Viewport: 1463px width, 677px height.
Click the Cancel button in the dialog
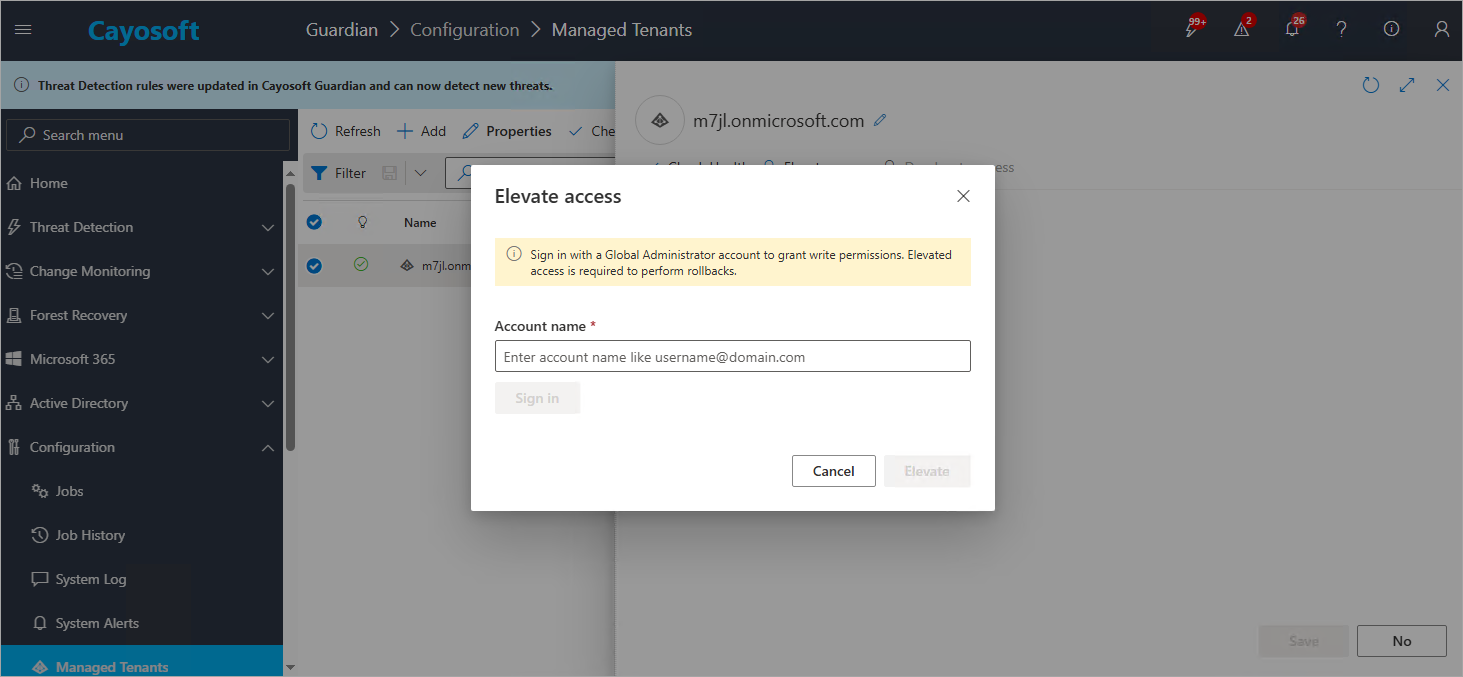coord(833,471)
